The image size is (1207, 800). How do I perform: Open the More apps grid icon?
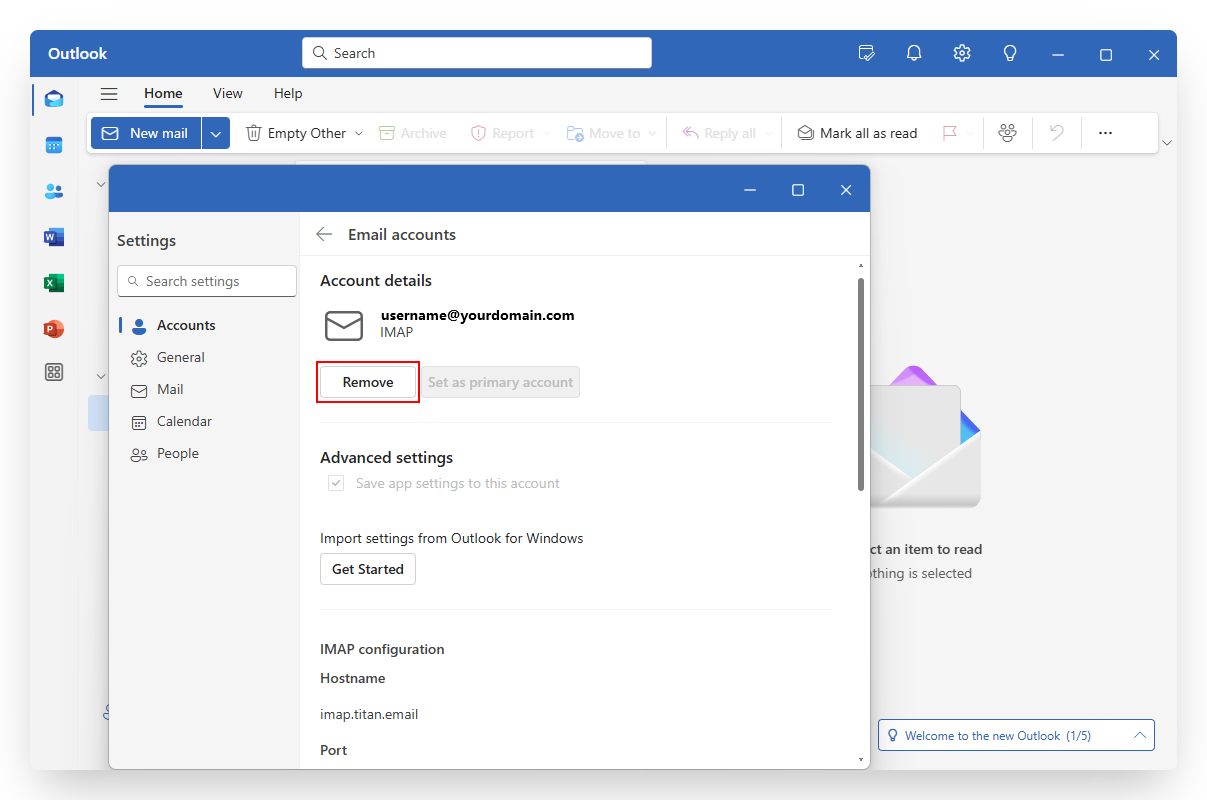(x=54, y=372)
